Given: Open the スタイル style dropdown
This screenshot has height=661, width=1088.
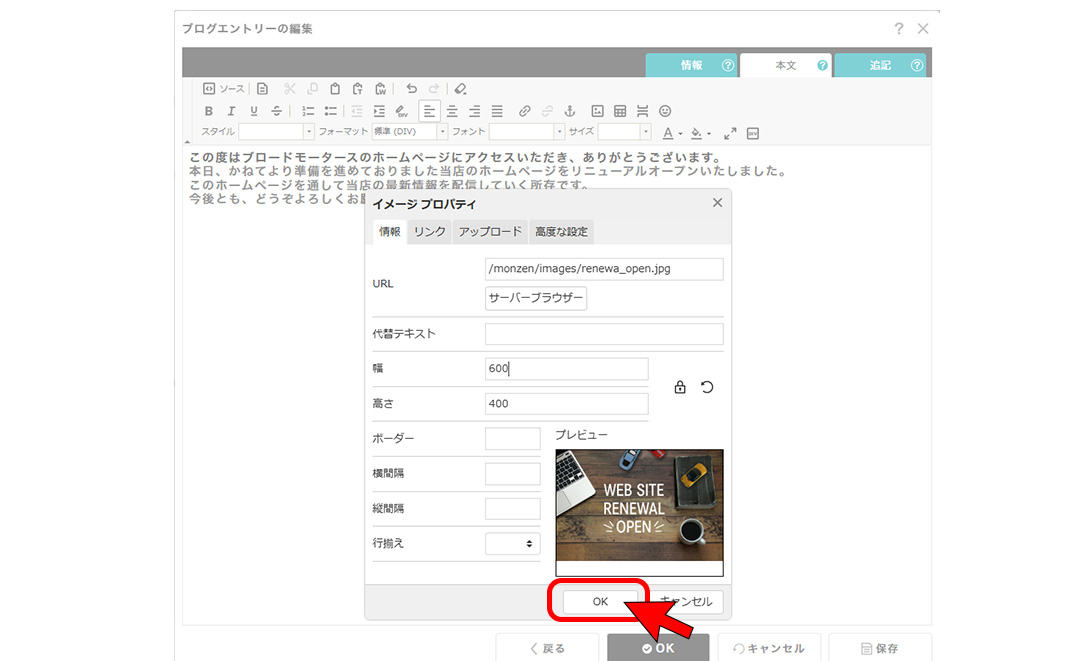Looking at the screenshot, I should [276, 132].
